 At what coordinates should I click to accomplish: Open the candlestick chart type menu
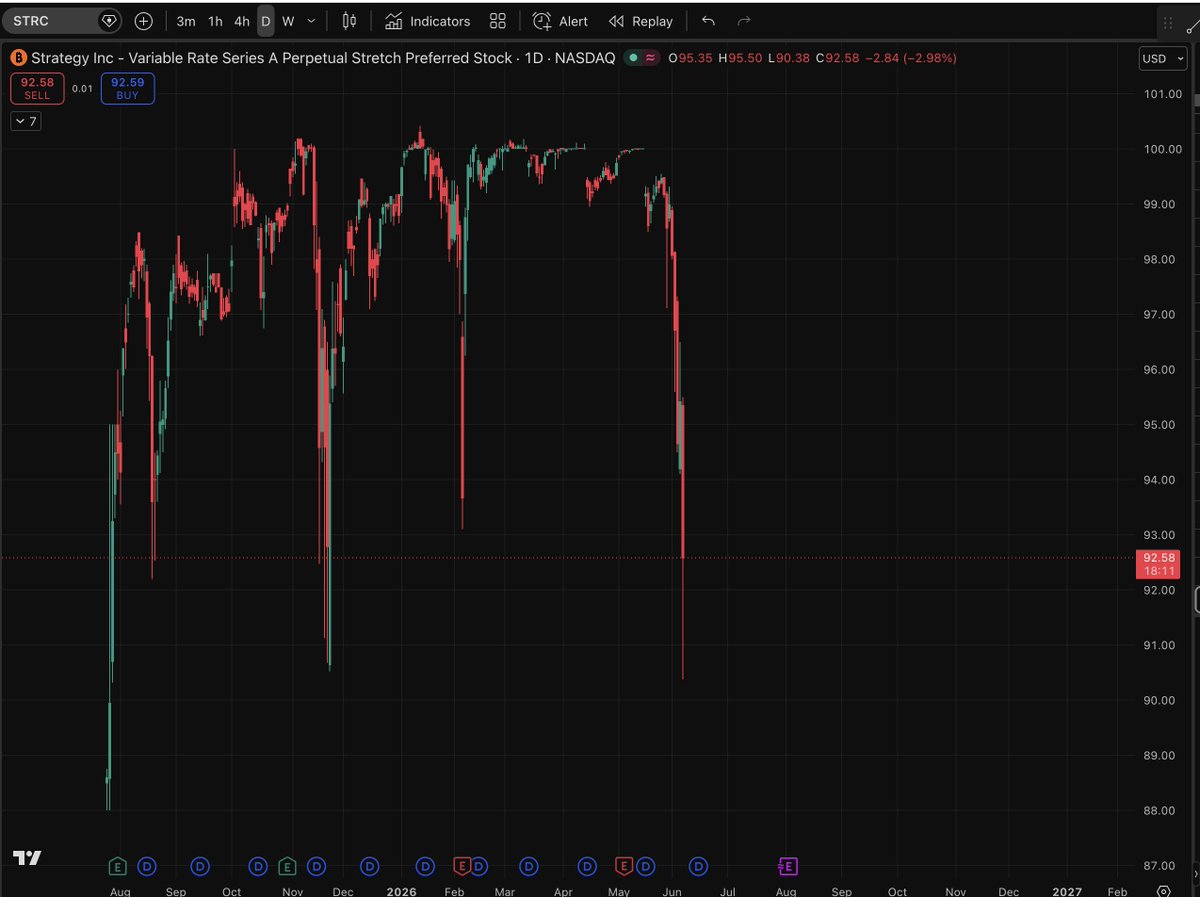[x=349, y=21]
